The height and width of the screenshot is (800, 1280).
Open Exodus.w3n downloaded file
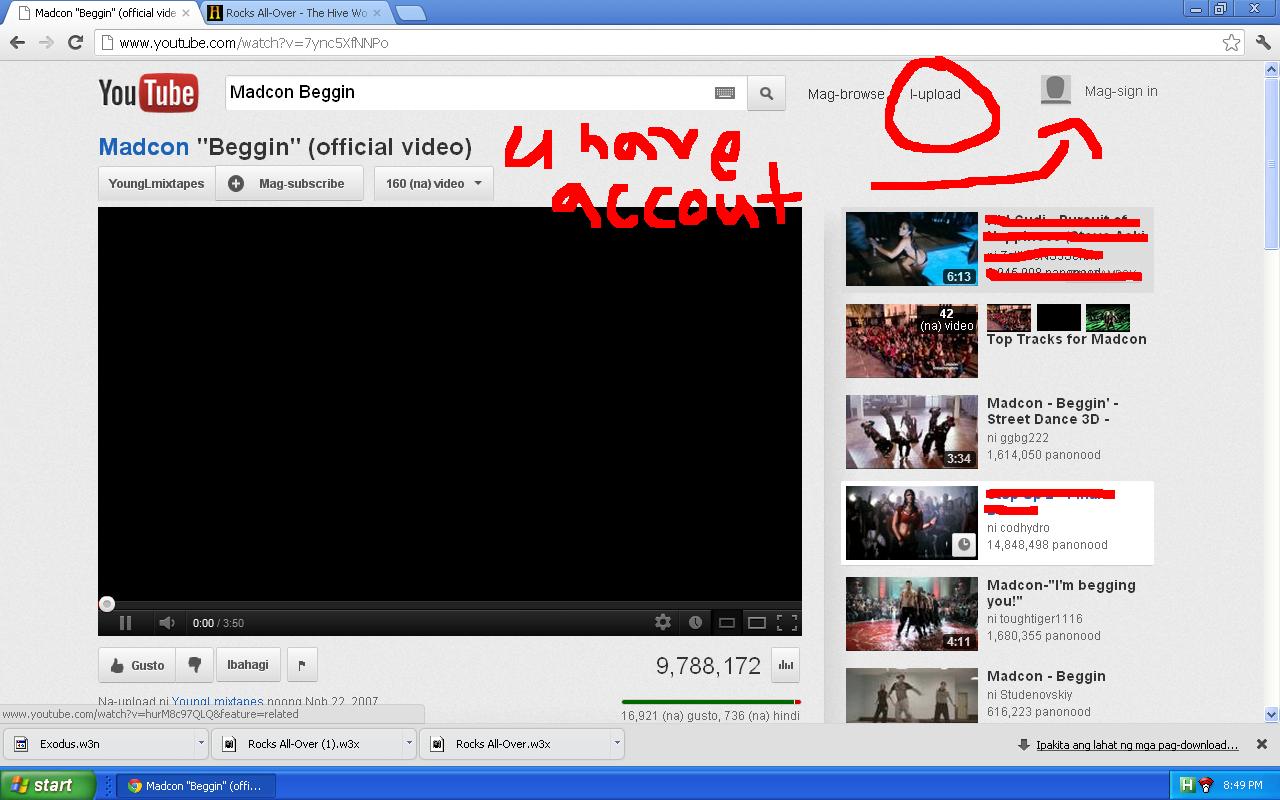(99, 744)
